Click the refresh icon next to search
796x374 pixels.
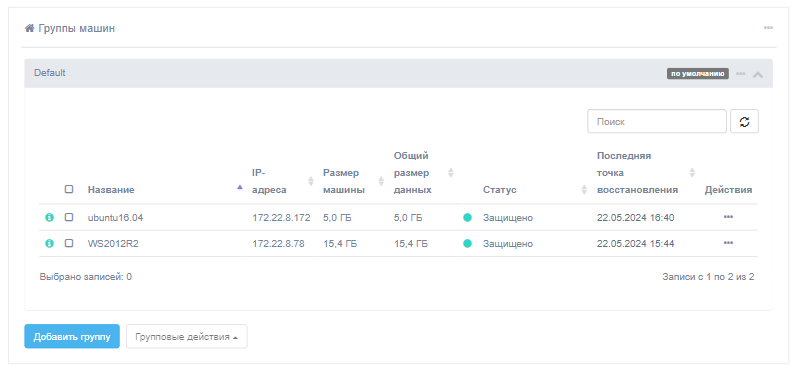click(744, 122)
